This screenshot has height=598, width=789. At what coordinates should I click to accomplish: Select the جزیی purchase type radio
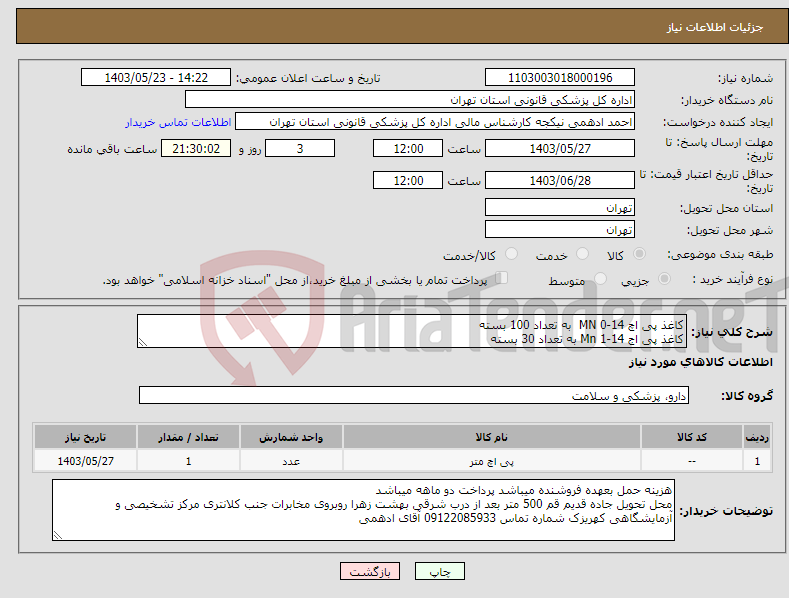664,278
